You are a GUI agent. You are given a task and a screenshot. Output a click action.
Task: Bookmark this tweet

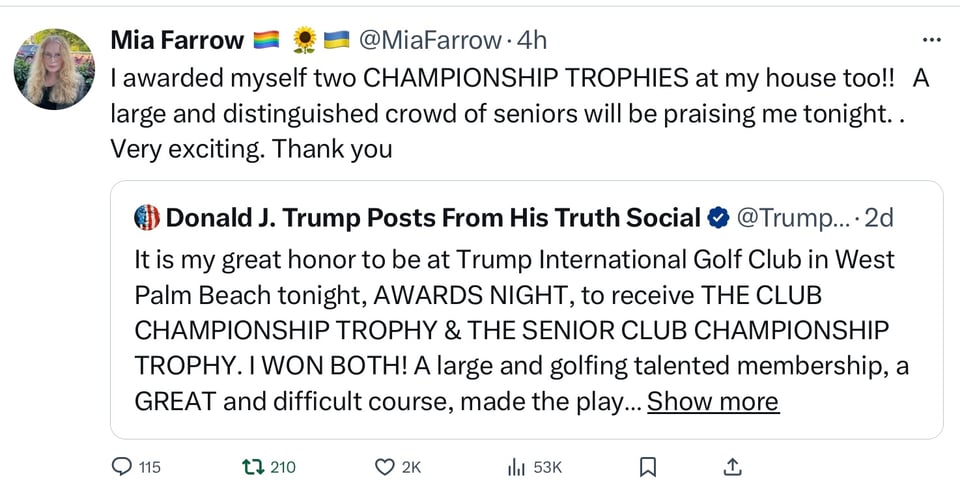648,467
